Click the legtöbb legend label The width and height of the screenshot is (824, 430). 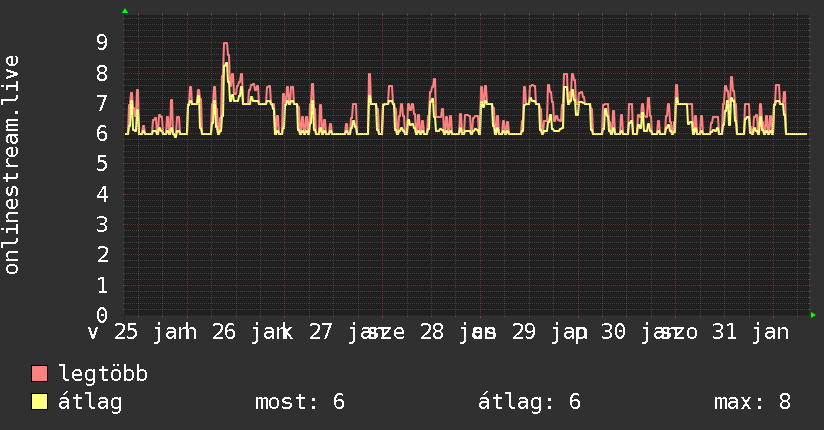[103, 374]
